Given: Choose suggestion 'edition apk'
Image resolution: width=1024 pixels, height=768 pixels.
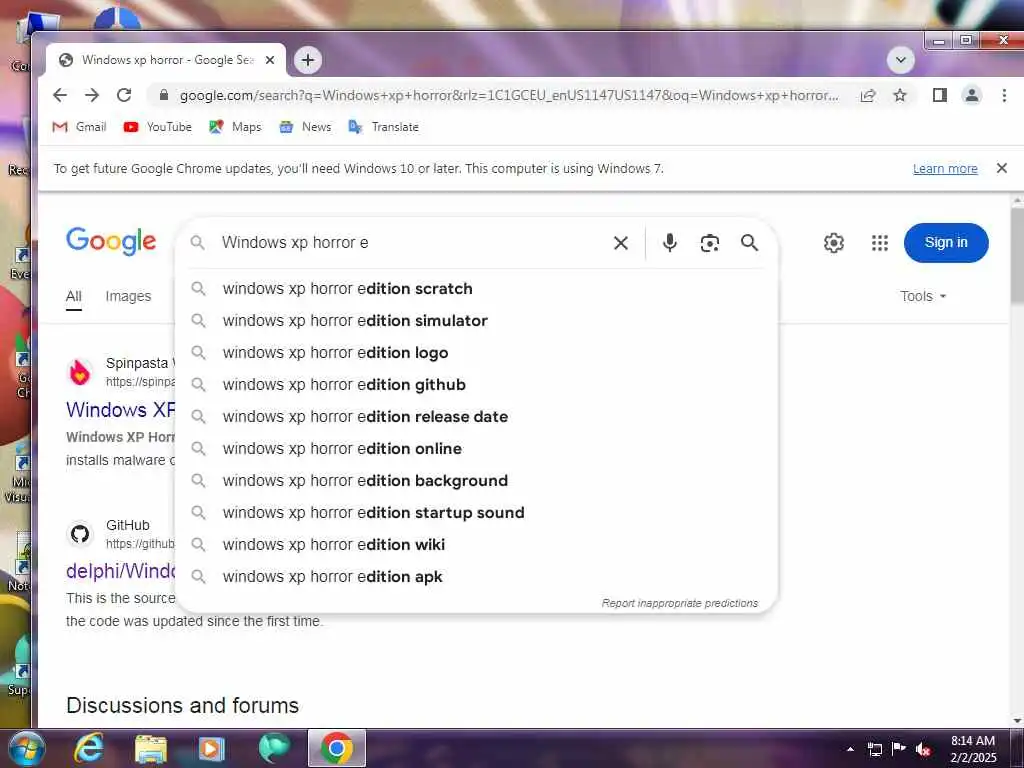Looking at the screenshot, I should (477, 577).
